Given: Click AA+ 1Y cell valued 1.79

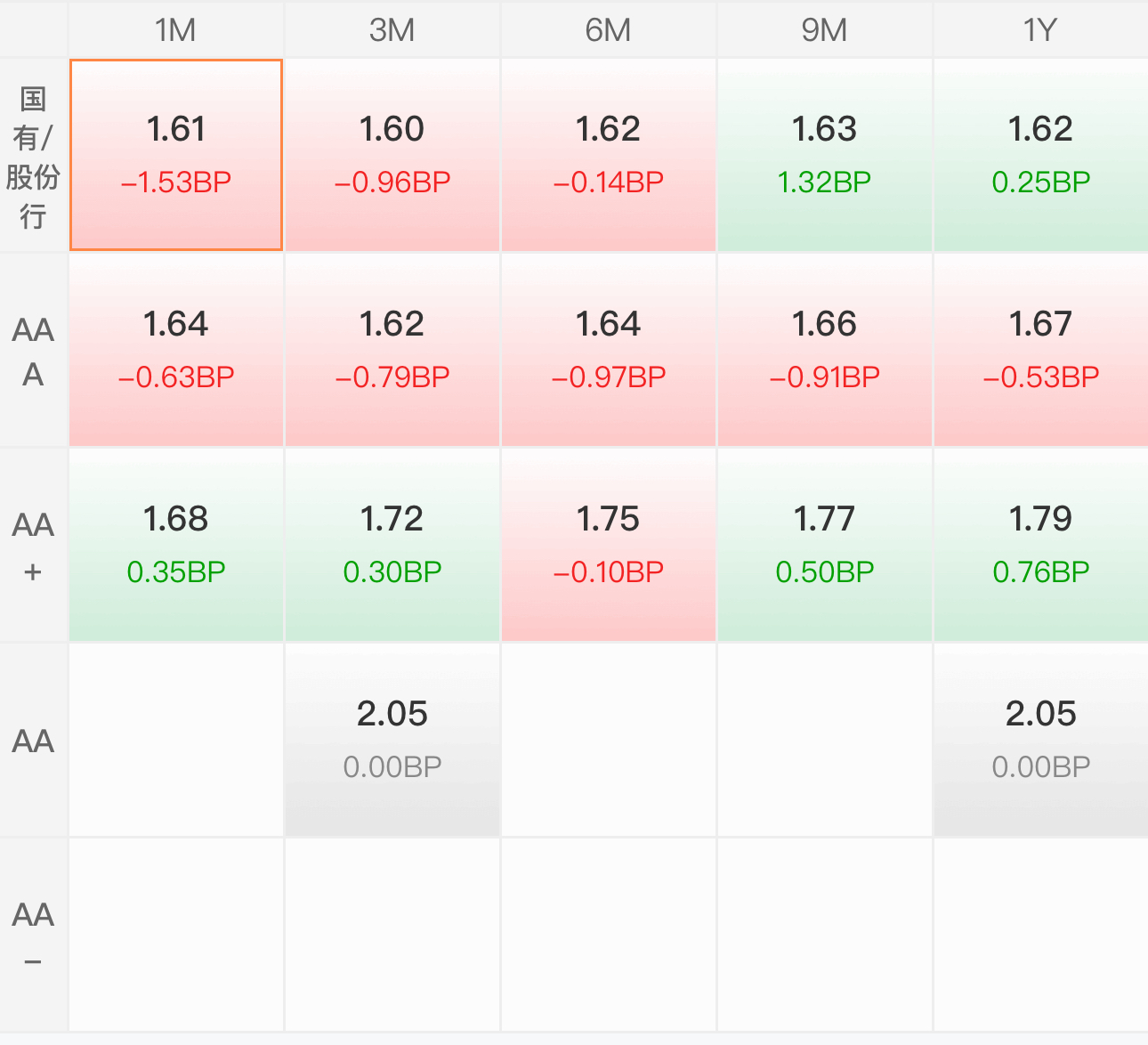Looking at the screenshot, I should 1041,546.
